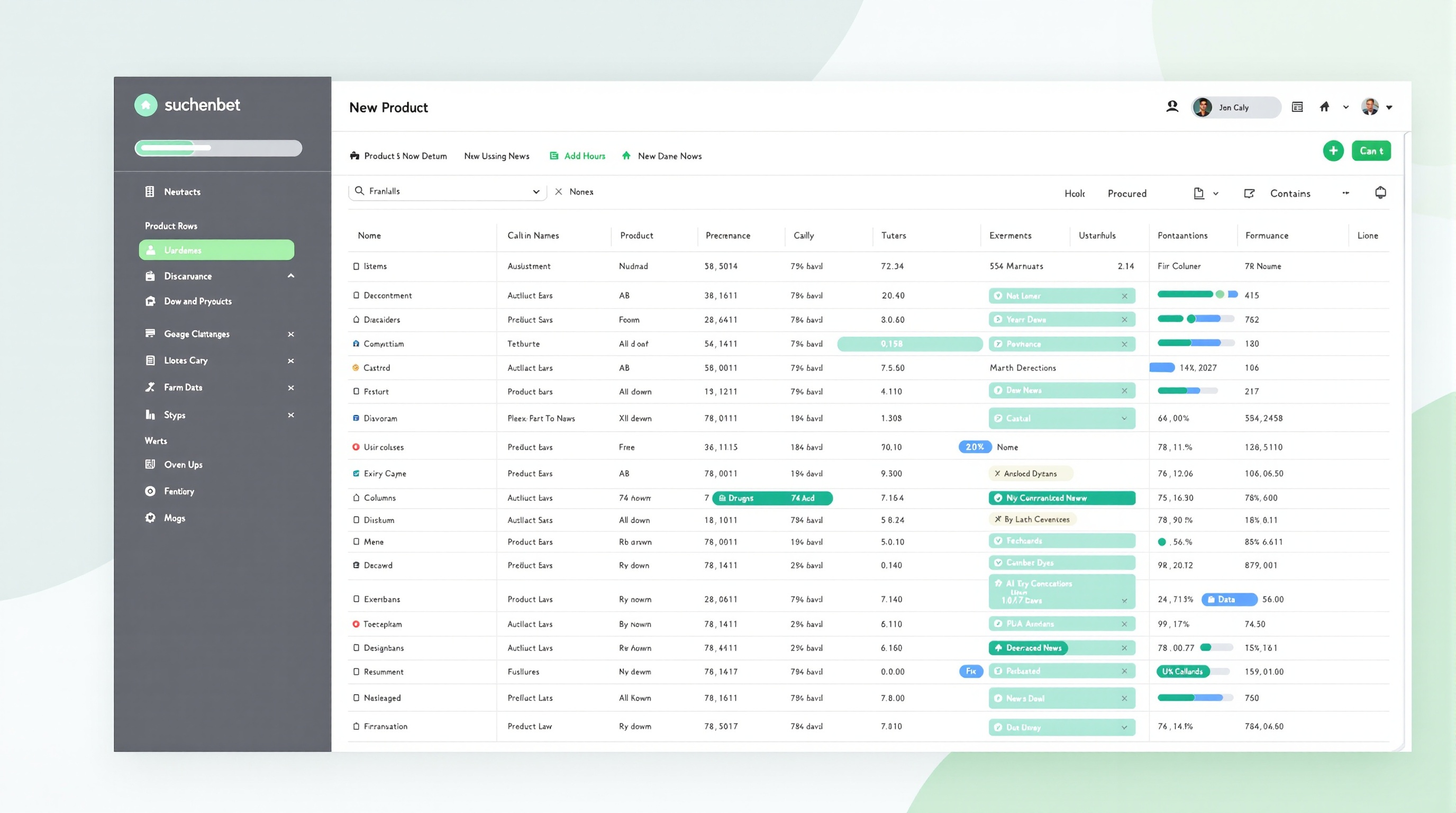Switch to Add Hours tab
1456x813 pixels.
577,156
